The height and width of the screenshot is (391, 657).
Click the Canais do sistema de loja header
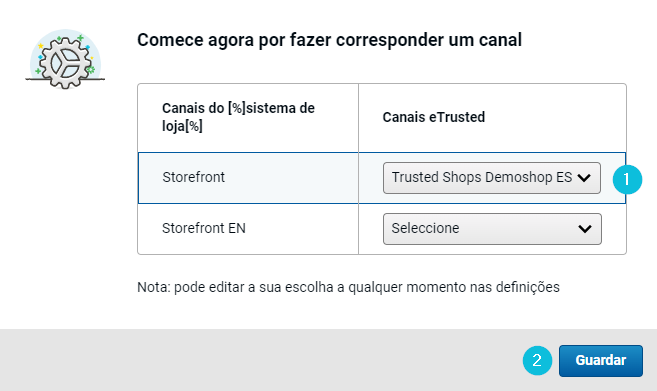point(238,117)
